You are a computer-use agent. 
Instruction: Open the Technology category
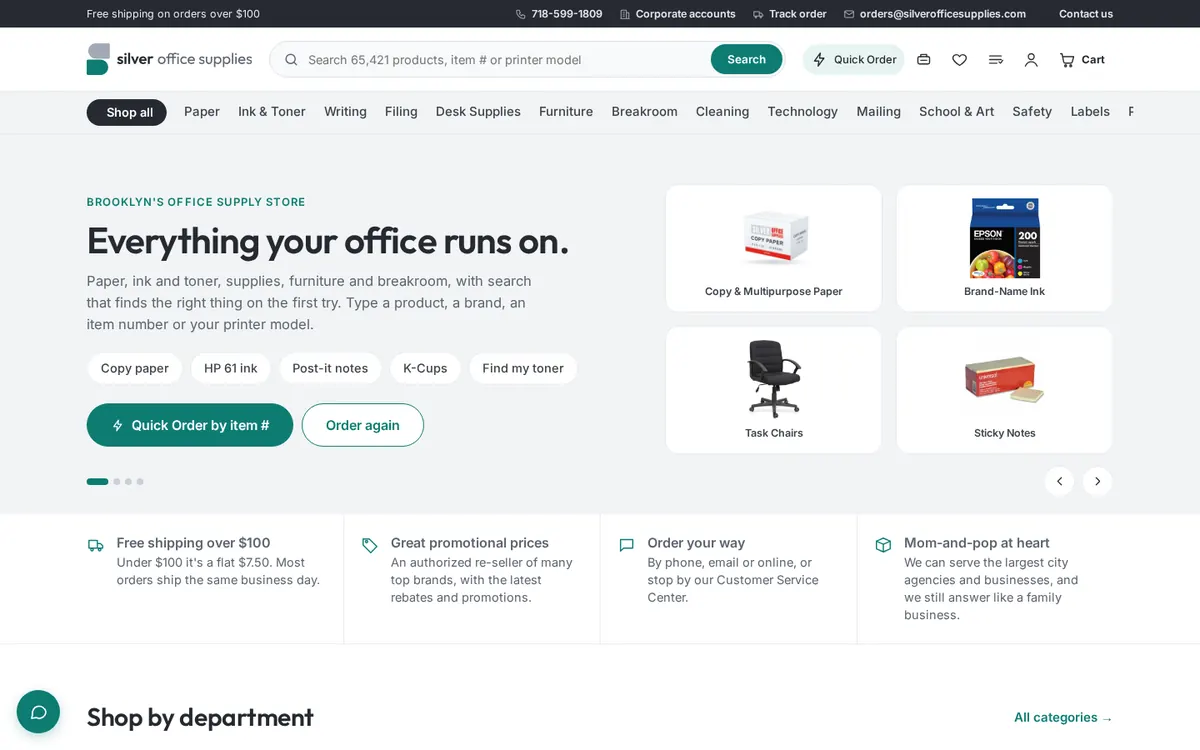click(803, 112)
